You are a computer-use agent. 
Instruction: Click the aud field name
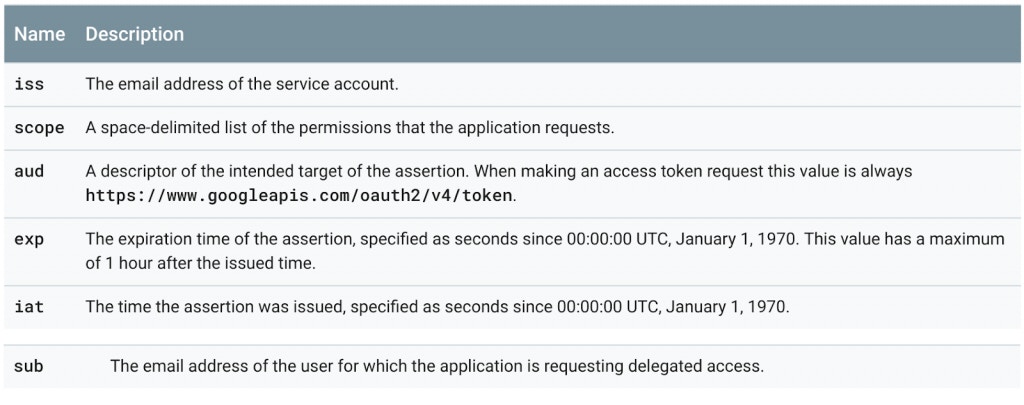[x=29, y=172]
